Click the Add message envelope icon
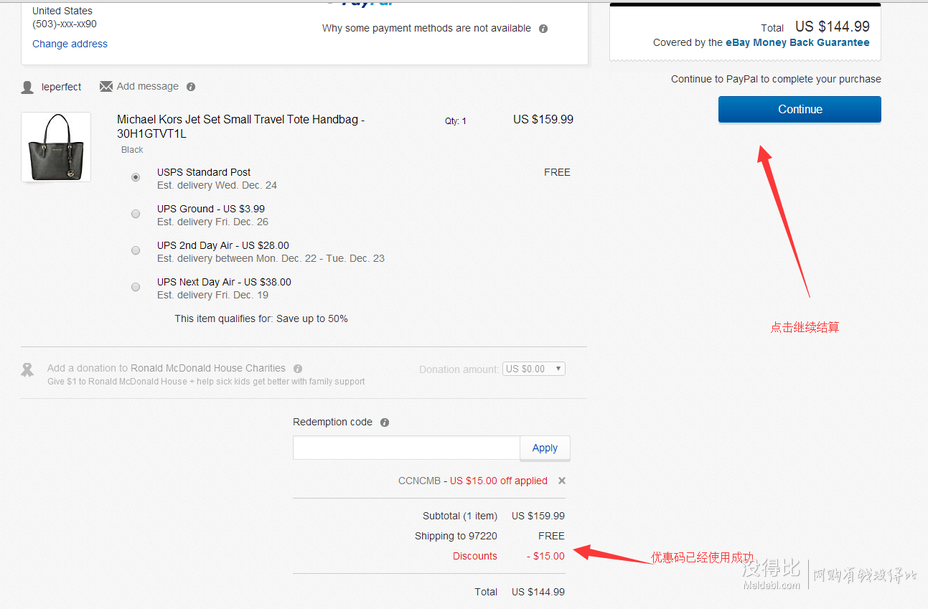Screen dimensions: 928x609 pyautogui.click(x=106, y=86)
